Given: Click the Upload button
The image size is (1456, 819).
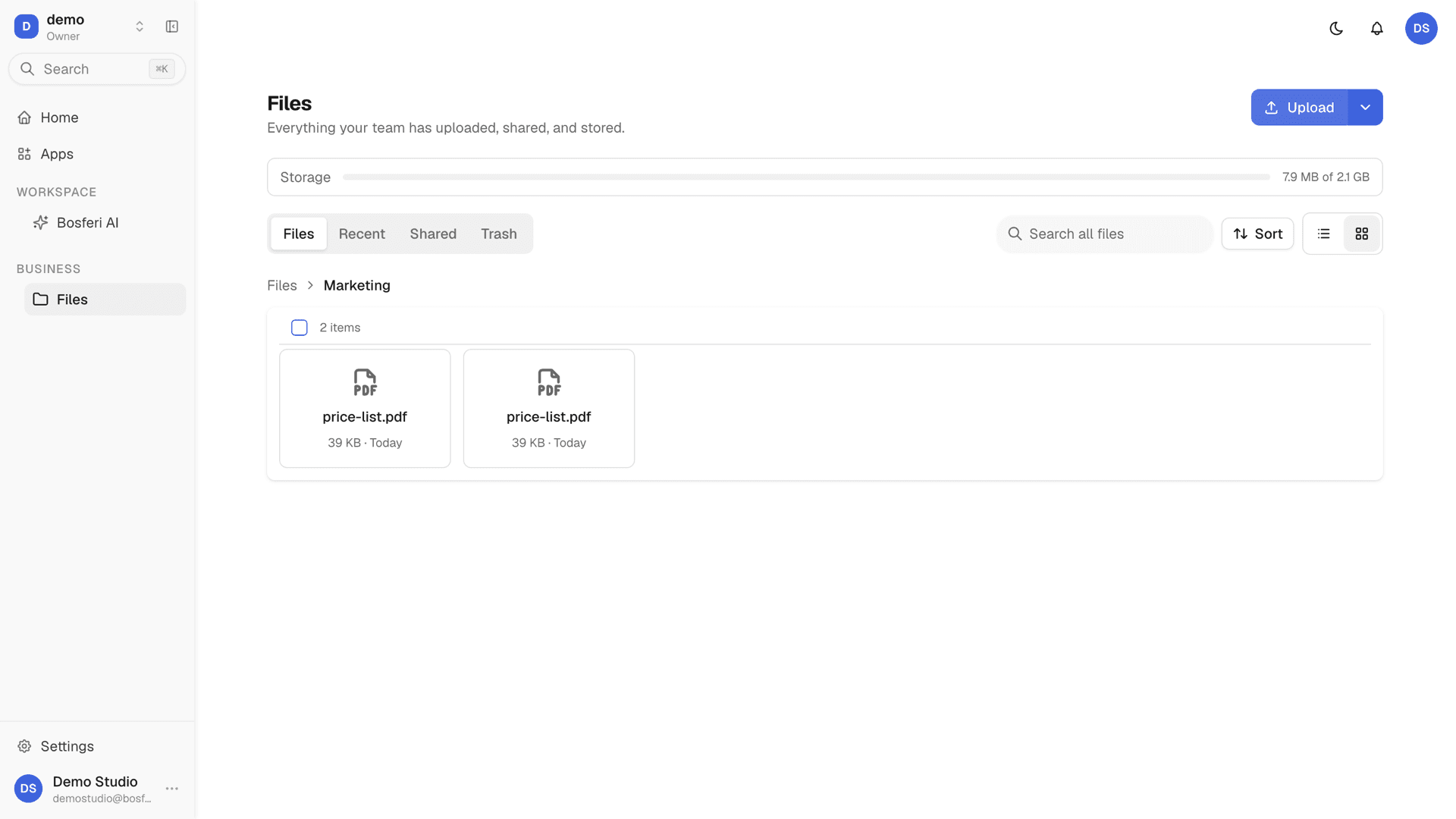Looking at the screenshot, I should point(1300,108).
